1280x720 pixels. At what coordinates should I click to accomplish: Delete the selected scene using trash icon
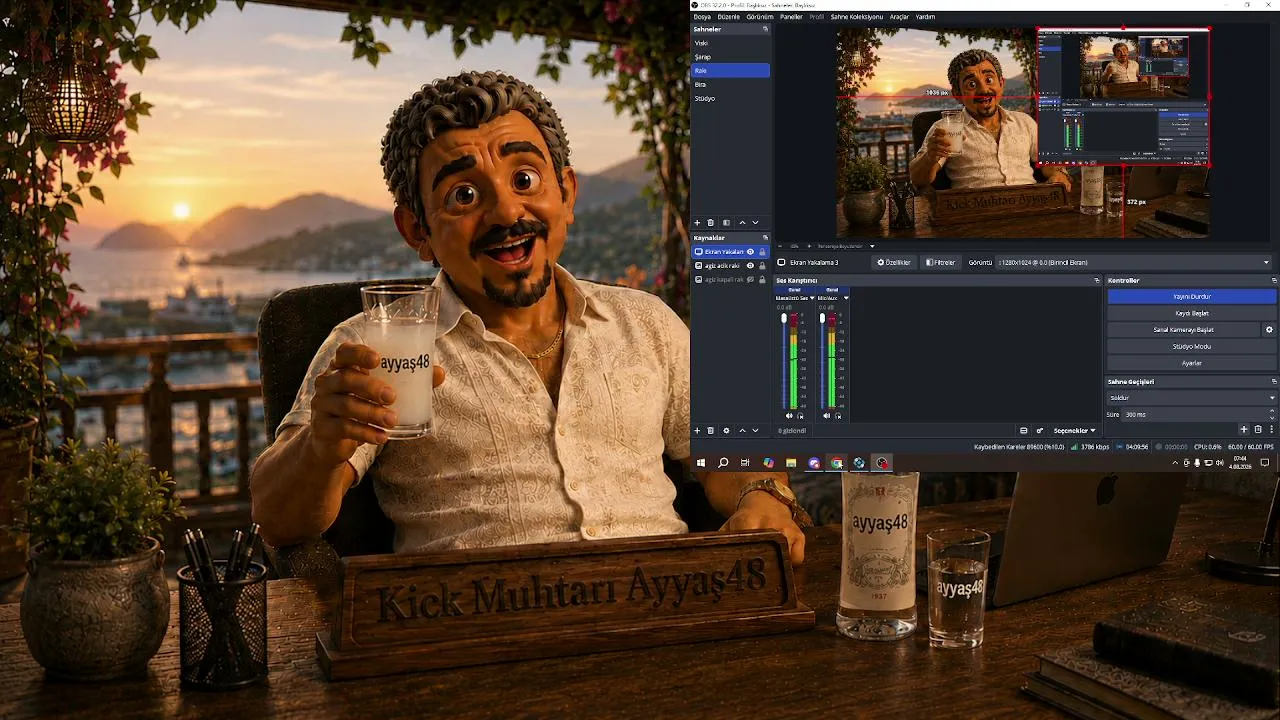coord(710,222)
